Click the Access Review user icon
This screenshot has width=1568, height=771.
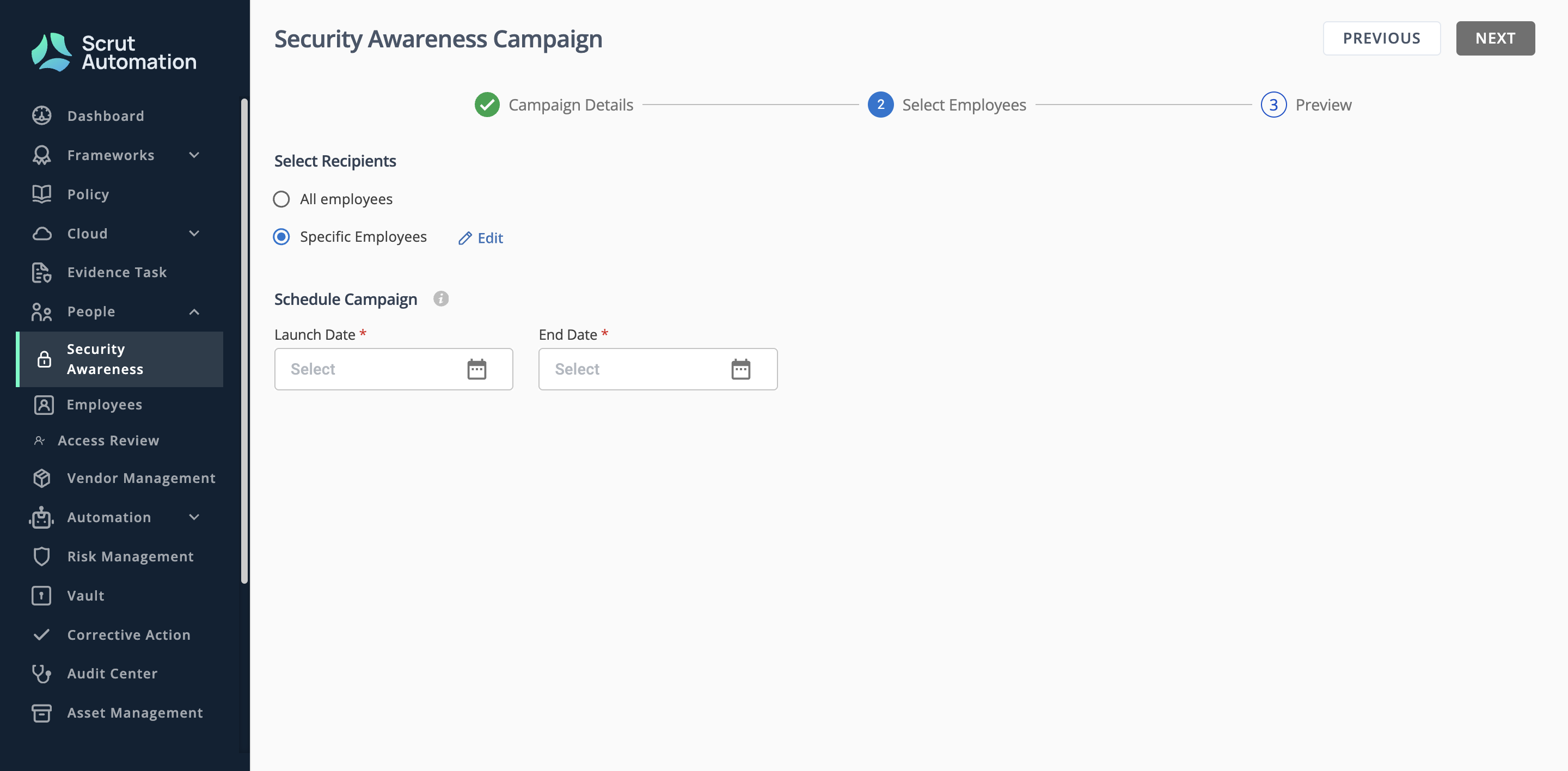pos(40,440)
